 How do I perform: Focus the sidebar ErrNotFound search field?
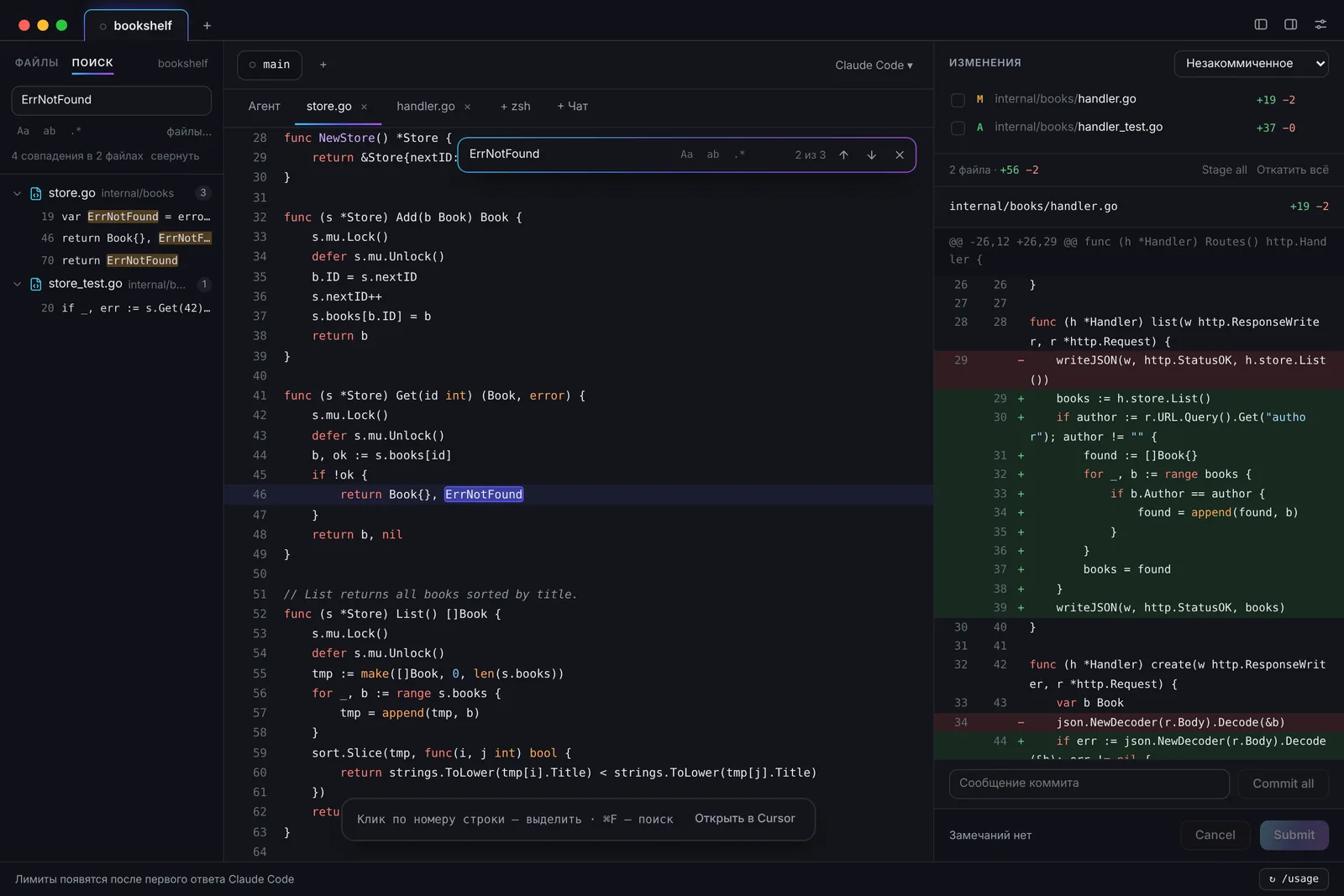111,100
